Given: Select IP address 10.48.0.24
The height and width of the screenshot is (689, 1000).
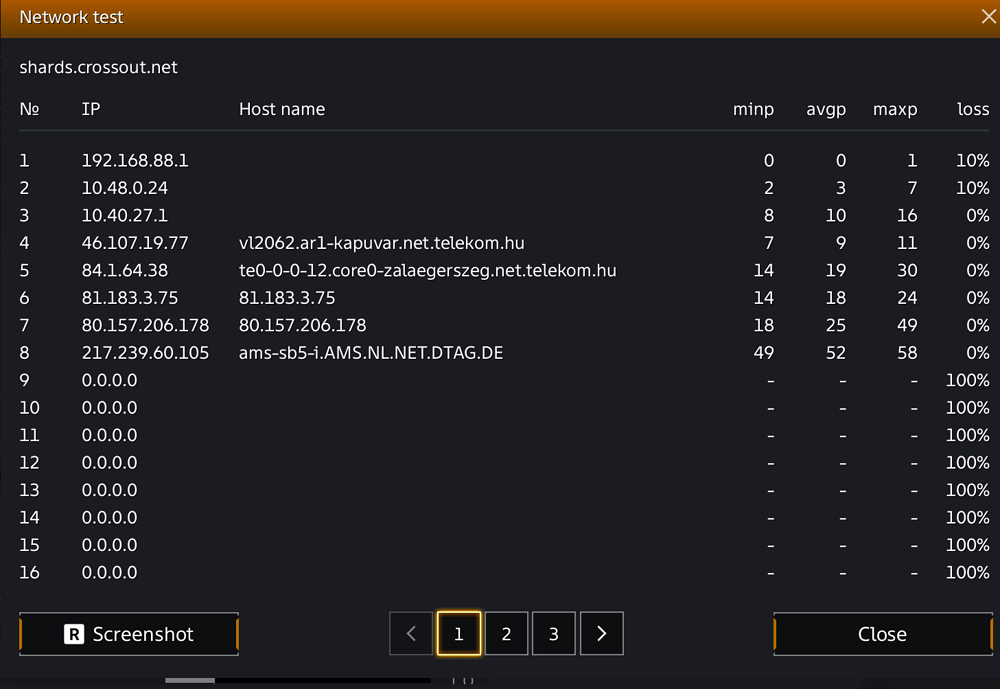Looking at the screenshot, I should (x=124, y=188).
